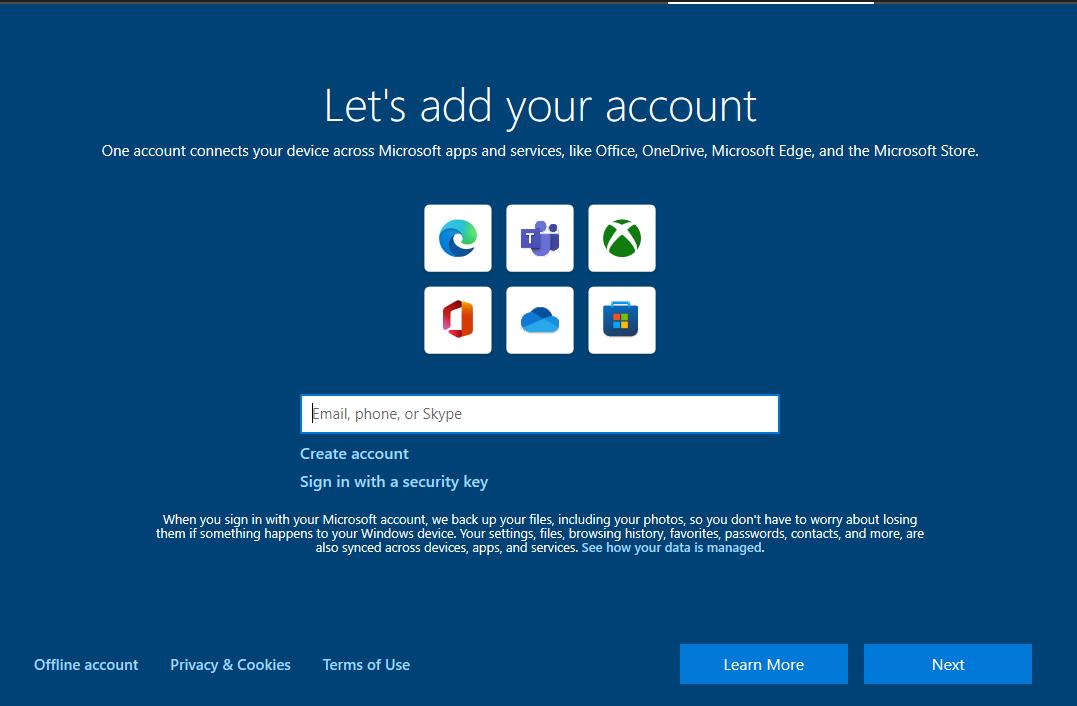Select the Microsoft Office icon
Image resolution: width=1077 pixels, height=706 pixels.
457,320
